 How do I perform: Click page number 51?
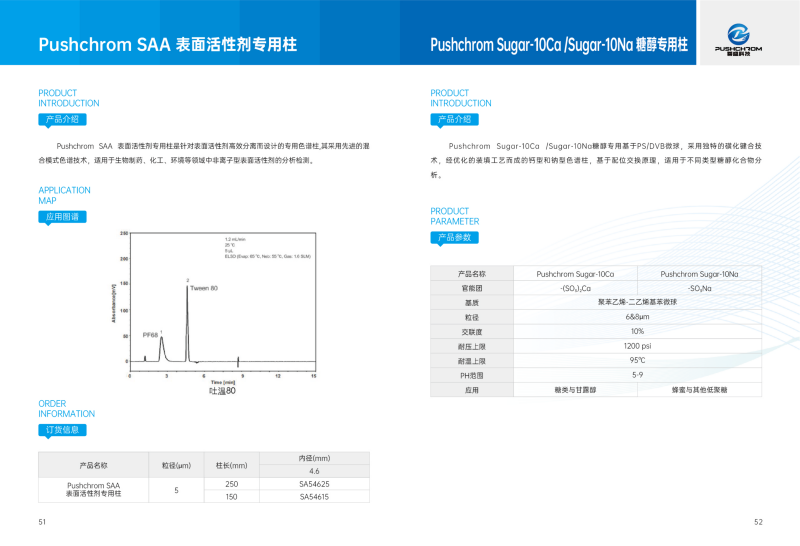pos(42,522)
